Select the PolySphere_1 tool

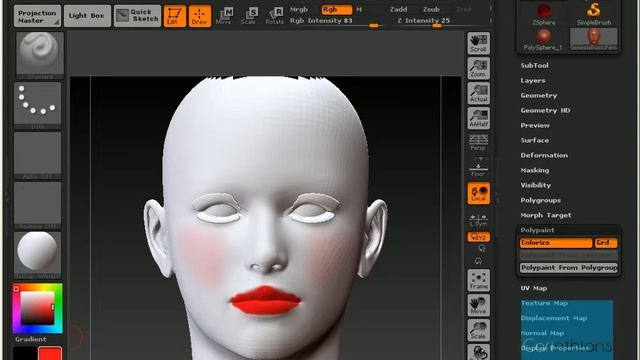click(543, 40)
